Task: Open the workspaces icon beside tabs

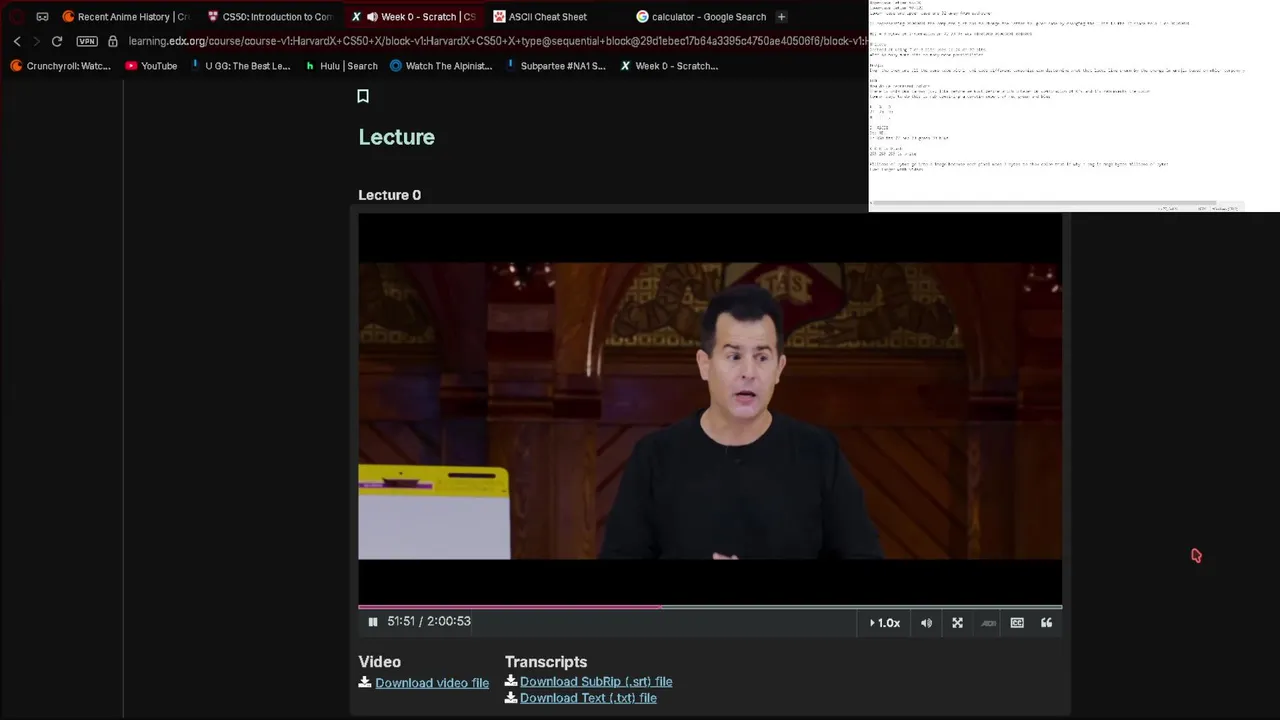Action: (42, 17)
